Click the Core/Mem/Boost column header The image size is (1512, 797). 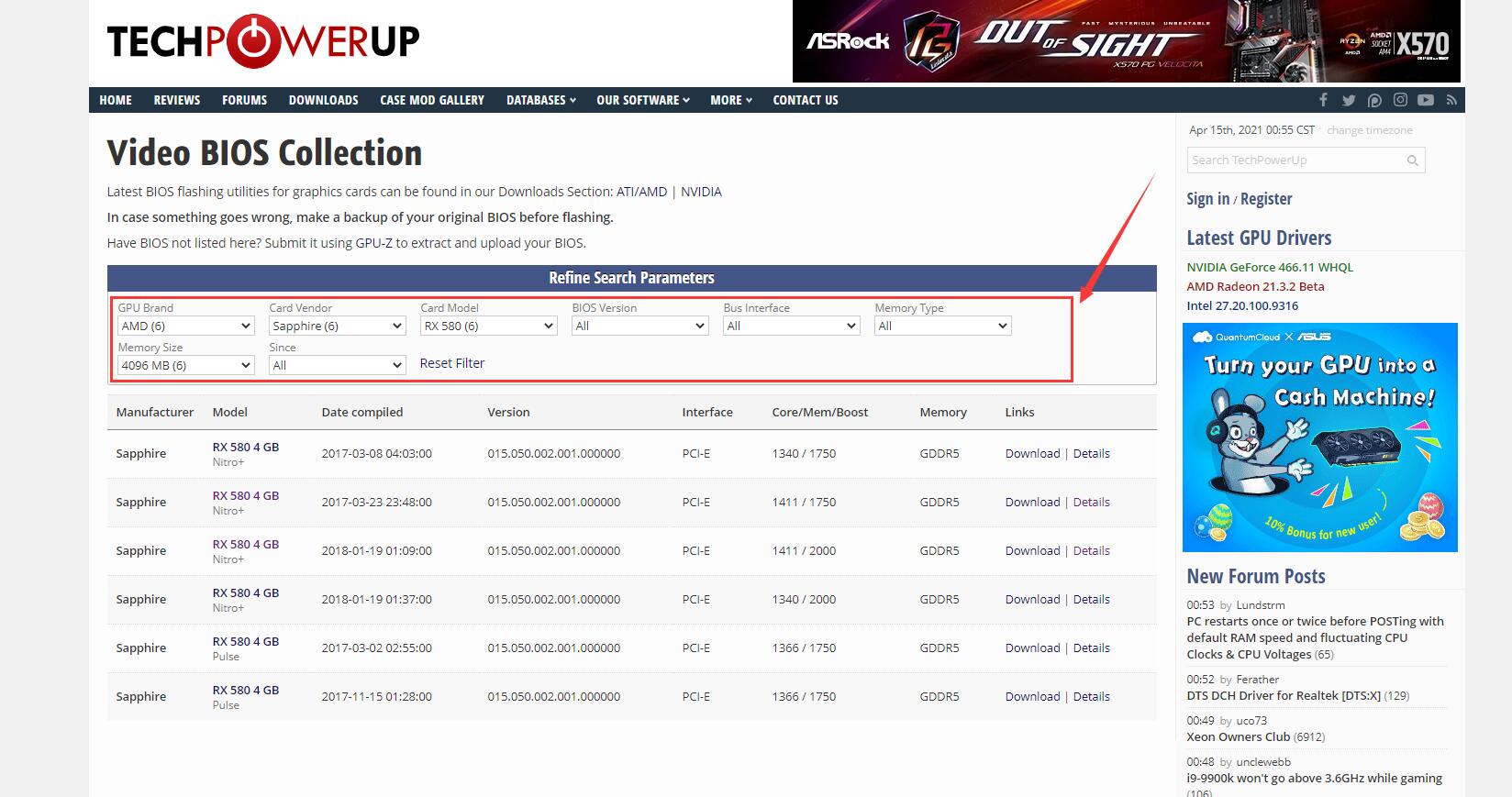(x=820, y=413)
